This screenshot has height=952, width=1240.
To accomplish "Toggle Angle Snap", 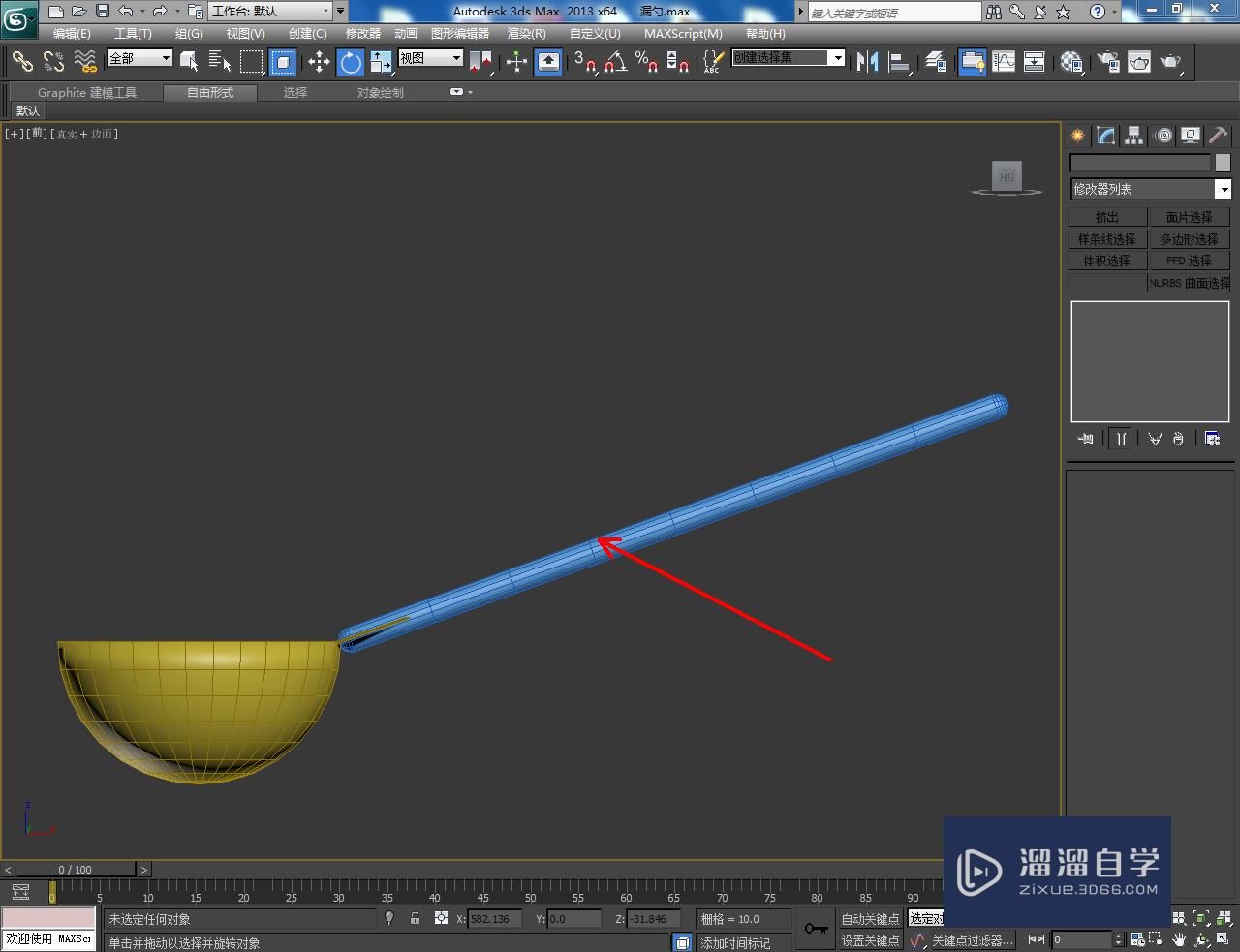I will (615, 62).
